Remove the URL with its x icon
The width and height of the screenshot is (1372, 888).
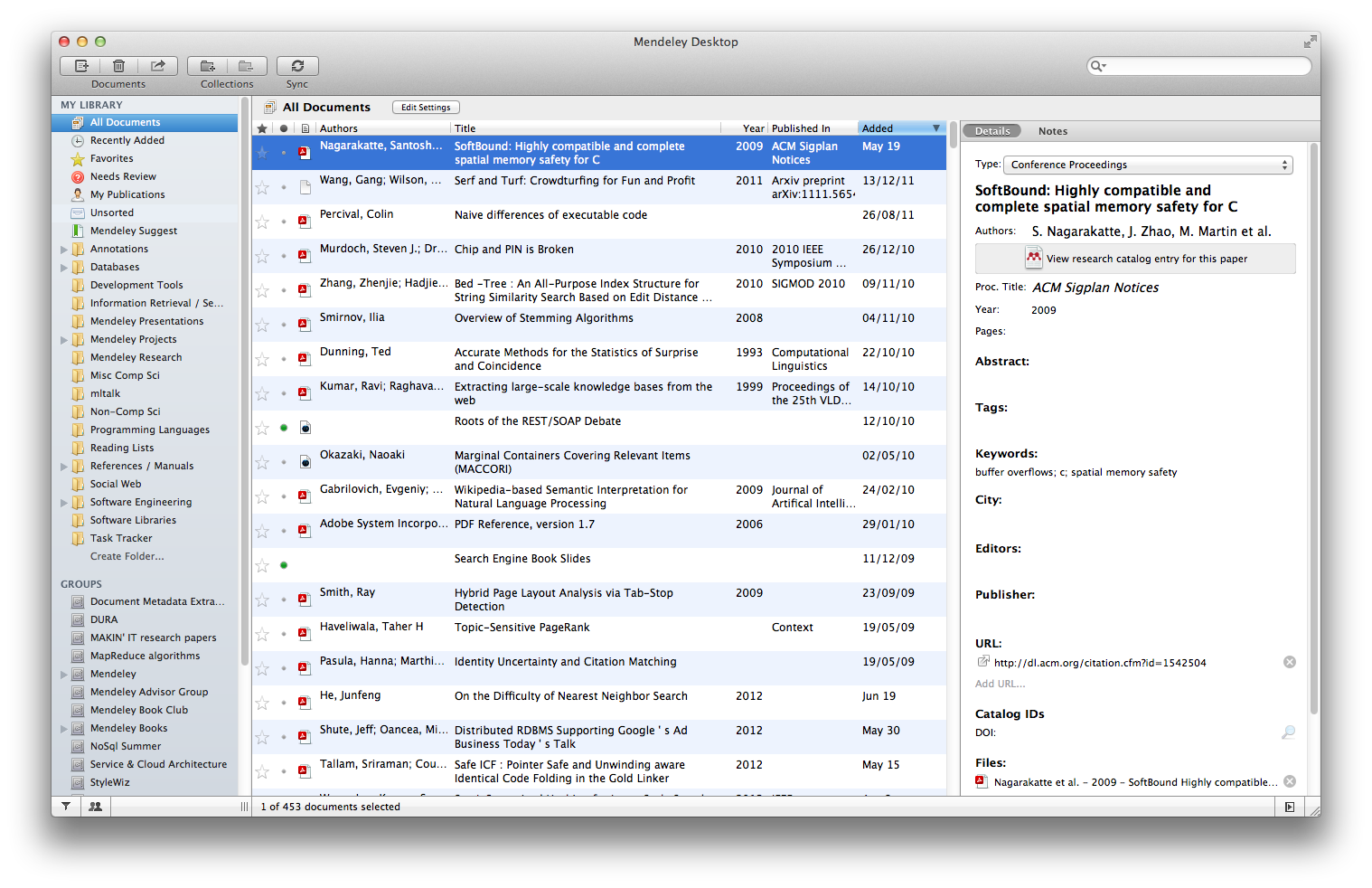tap(1290, 662)
